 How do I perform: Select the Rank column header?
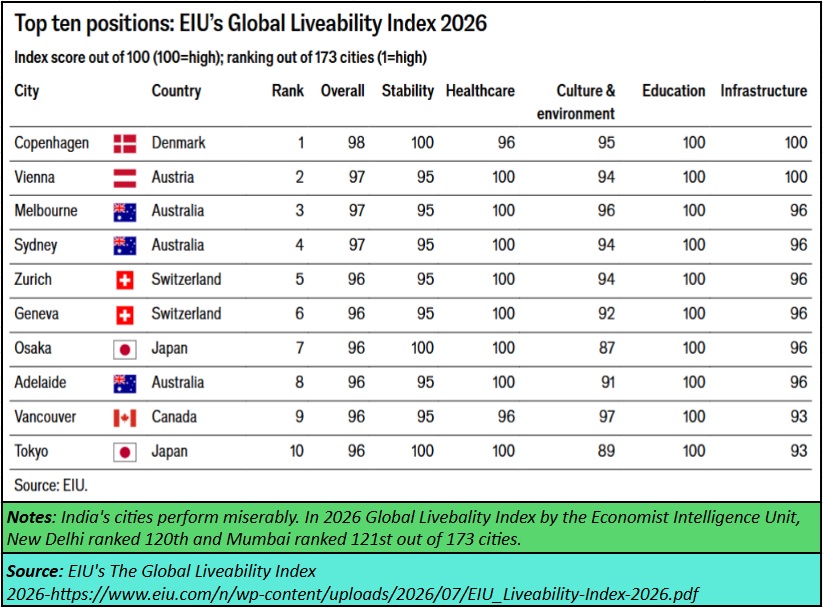pyautogui.click(x=288, y=91)
